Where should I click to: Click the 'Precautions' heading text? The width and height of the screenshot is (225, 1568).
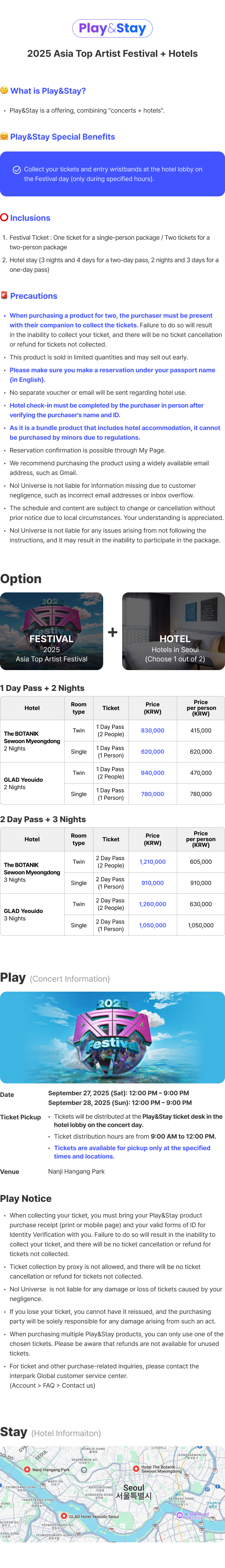tap(33, 296)
